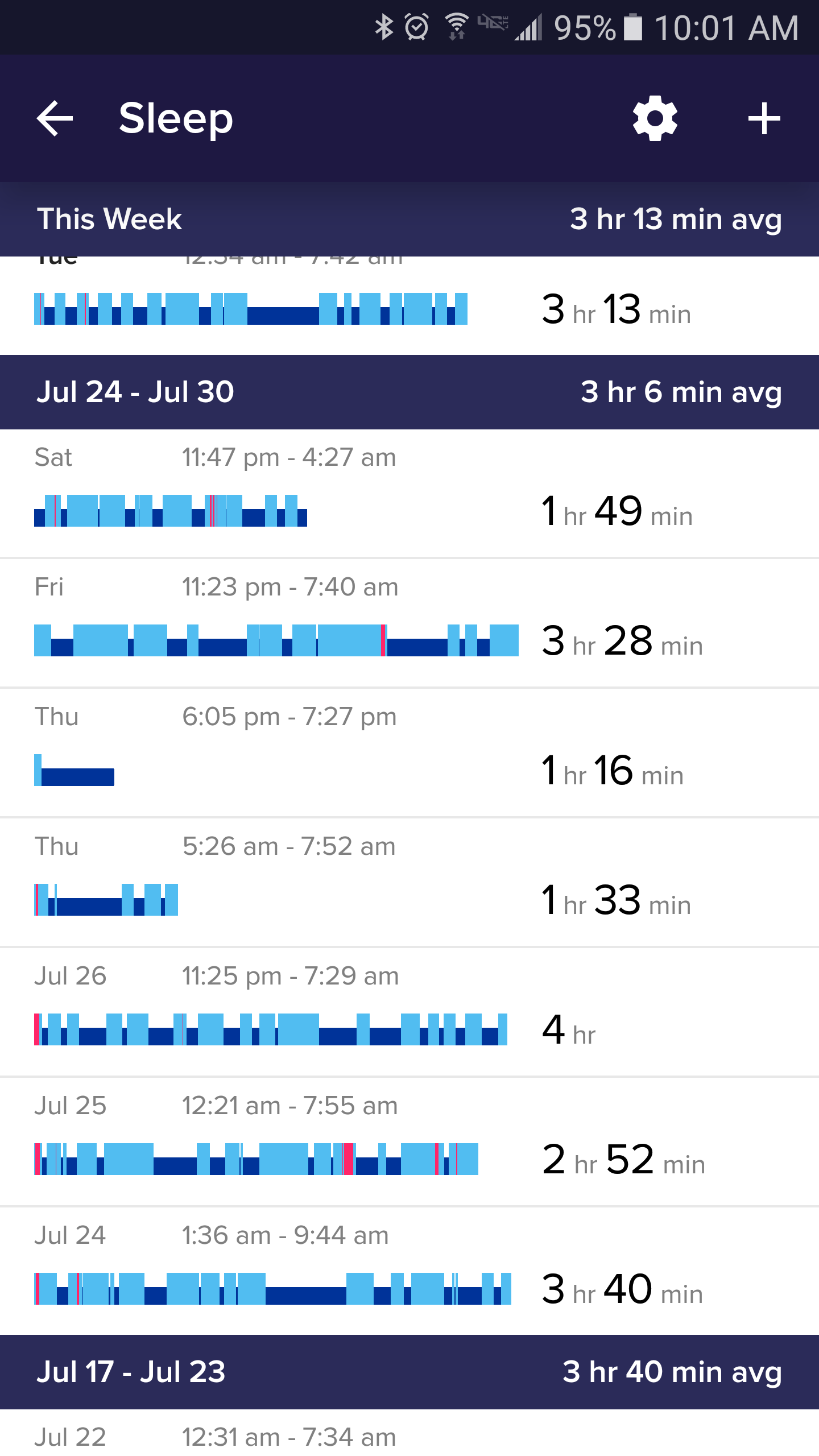View Thursday's 5:26 am sleep log
Viewport: 819px width, 1456px height.
tap(409, 883)
